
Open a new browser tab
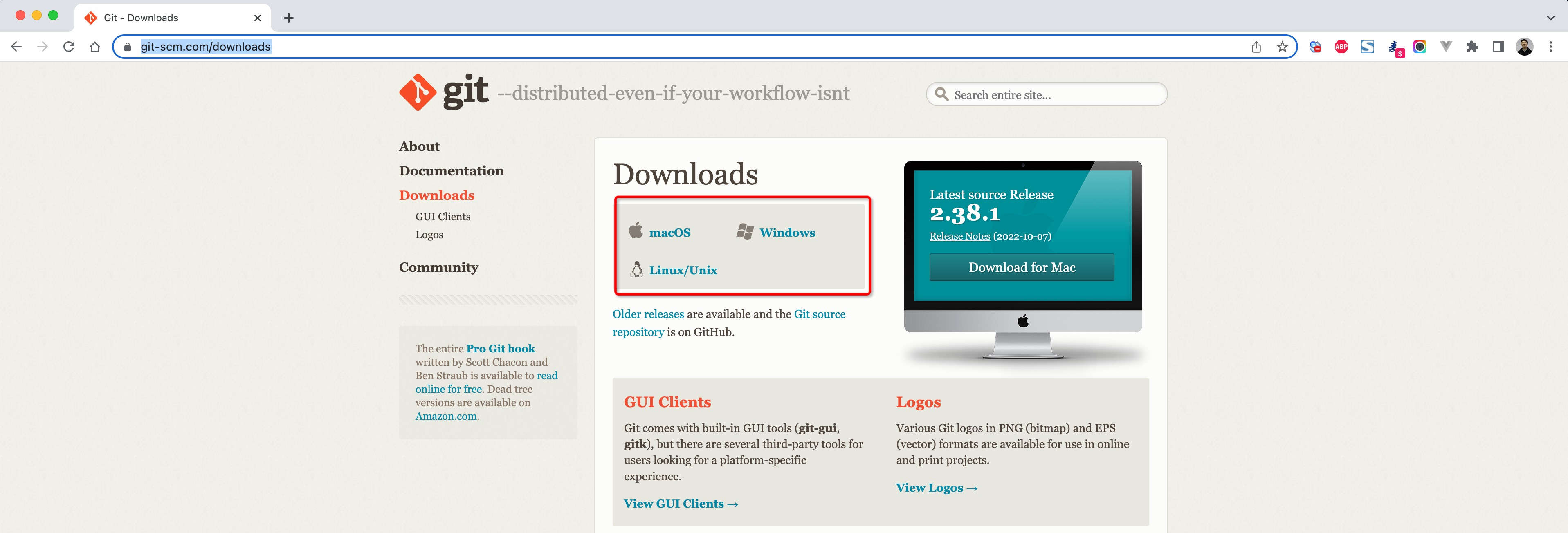[288, 18]
